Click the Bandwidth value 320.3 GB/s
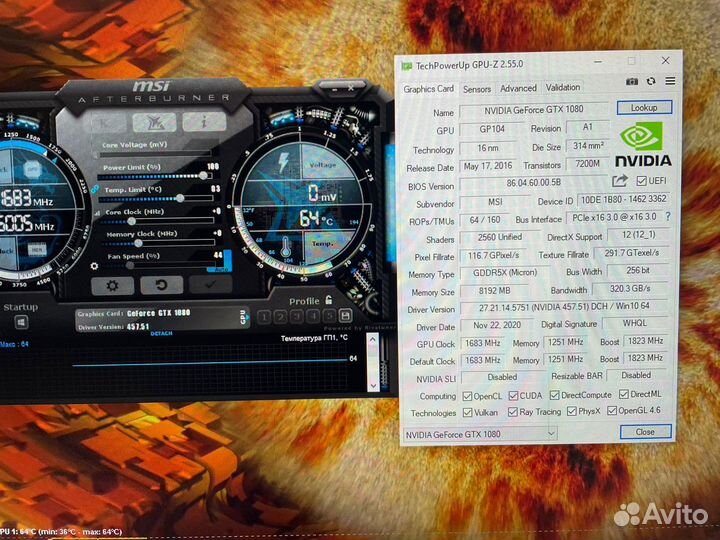 [630, 289]
